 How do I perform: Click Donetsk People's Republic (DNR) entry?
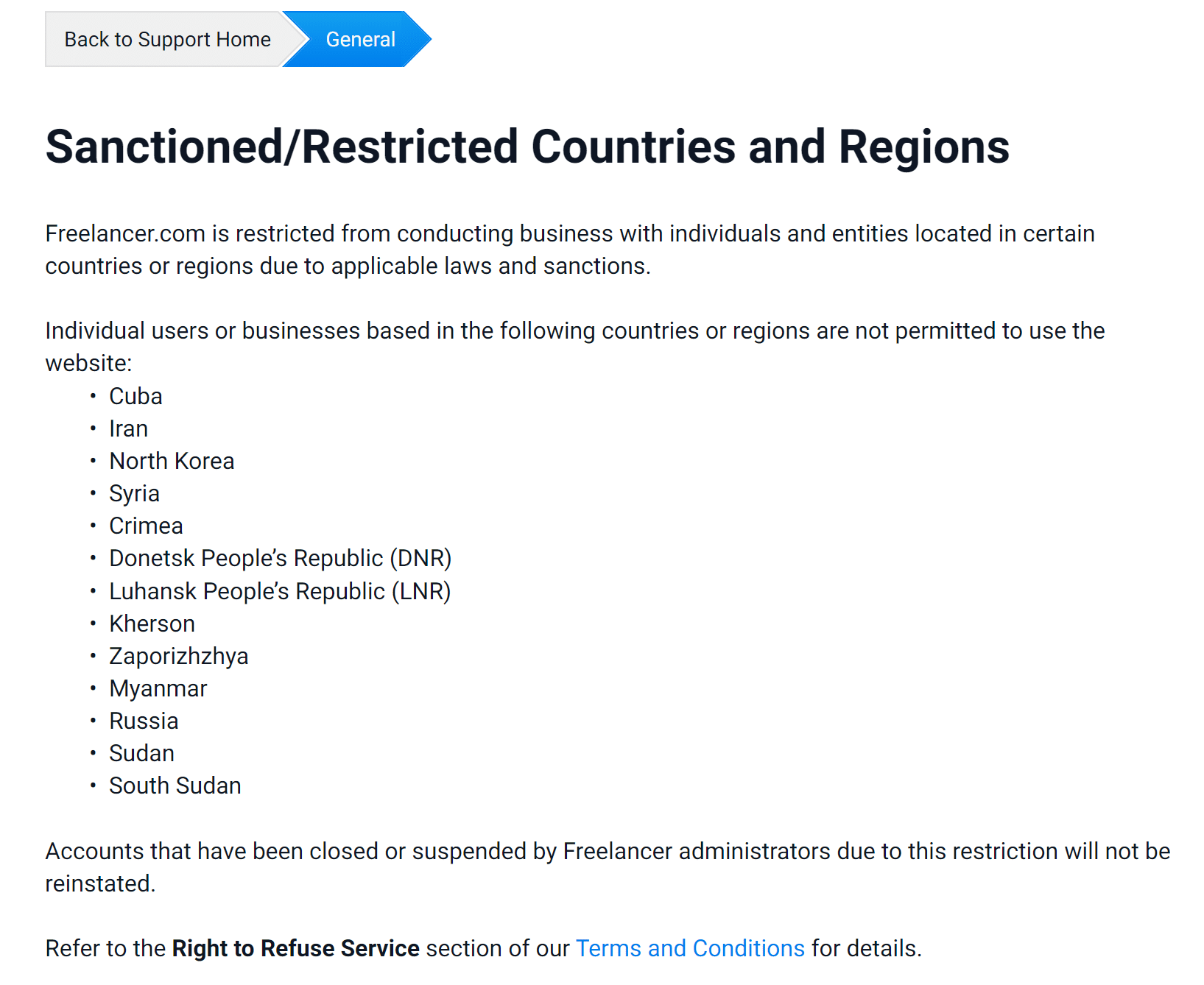pos(280,558)
